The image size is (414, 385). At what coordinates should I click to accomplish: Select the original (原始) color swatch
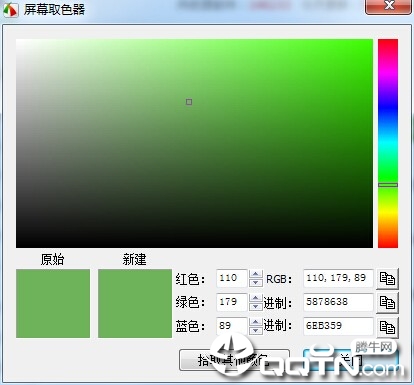53,303
